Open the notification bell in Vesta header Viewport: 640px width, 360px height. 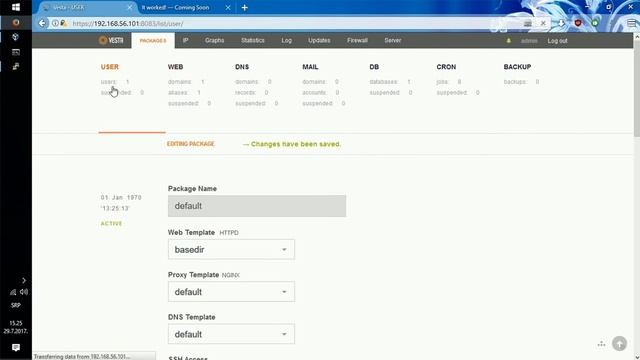(509, 41)
